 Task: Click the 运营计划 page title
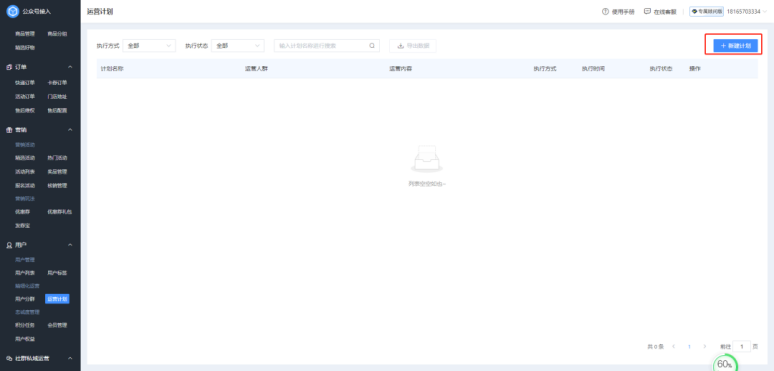click(100, 11)
